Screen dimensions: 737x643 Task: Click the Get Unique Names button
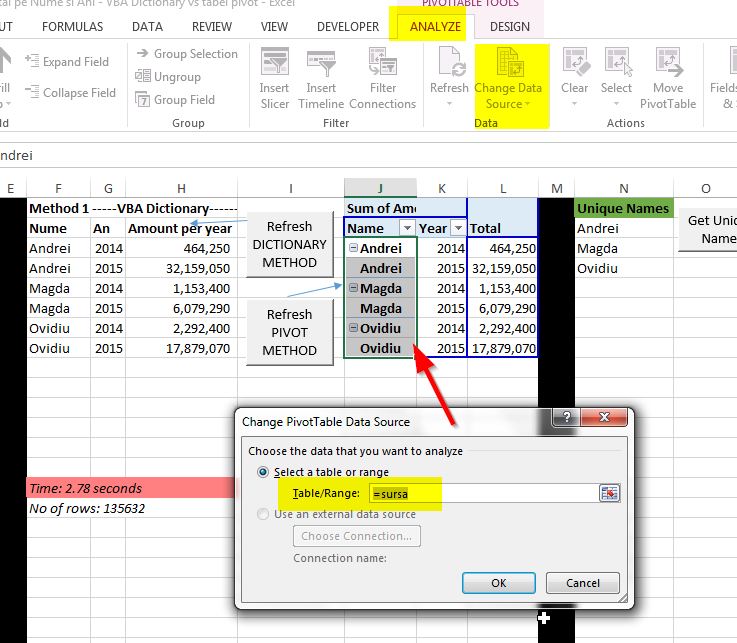coord(707,229)
